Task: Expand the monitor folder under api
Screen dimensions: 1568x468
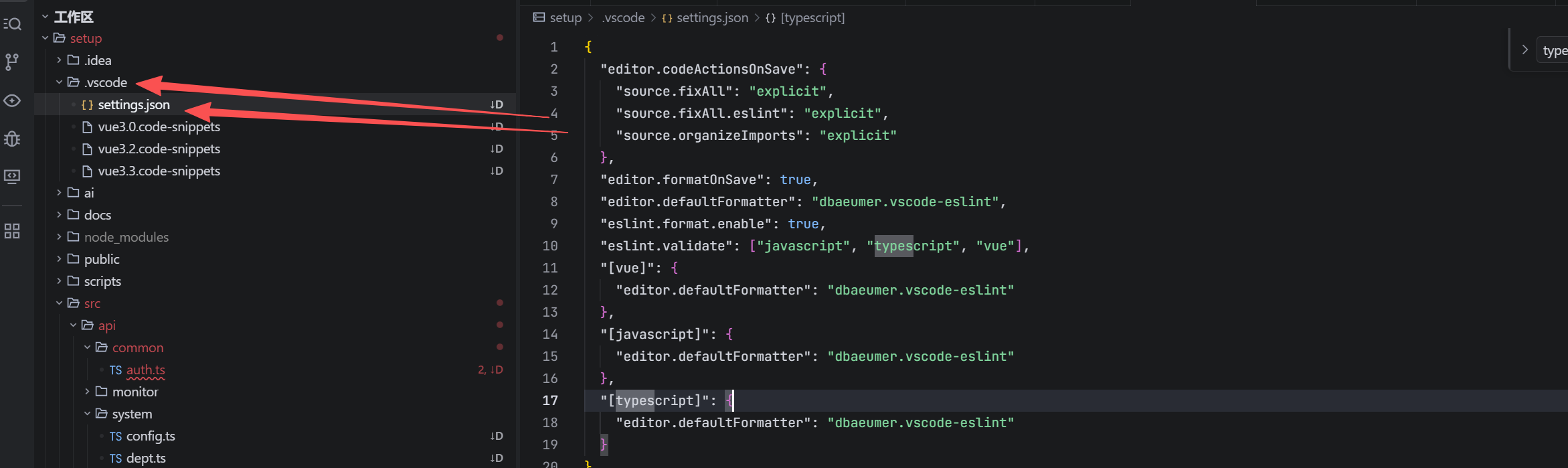Action: pos(87,392)
